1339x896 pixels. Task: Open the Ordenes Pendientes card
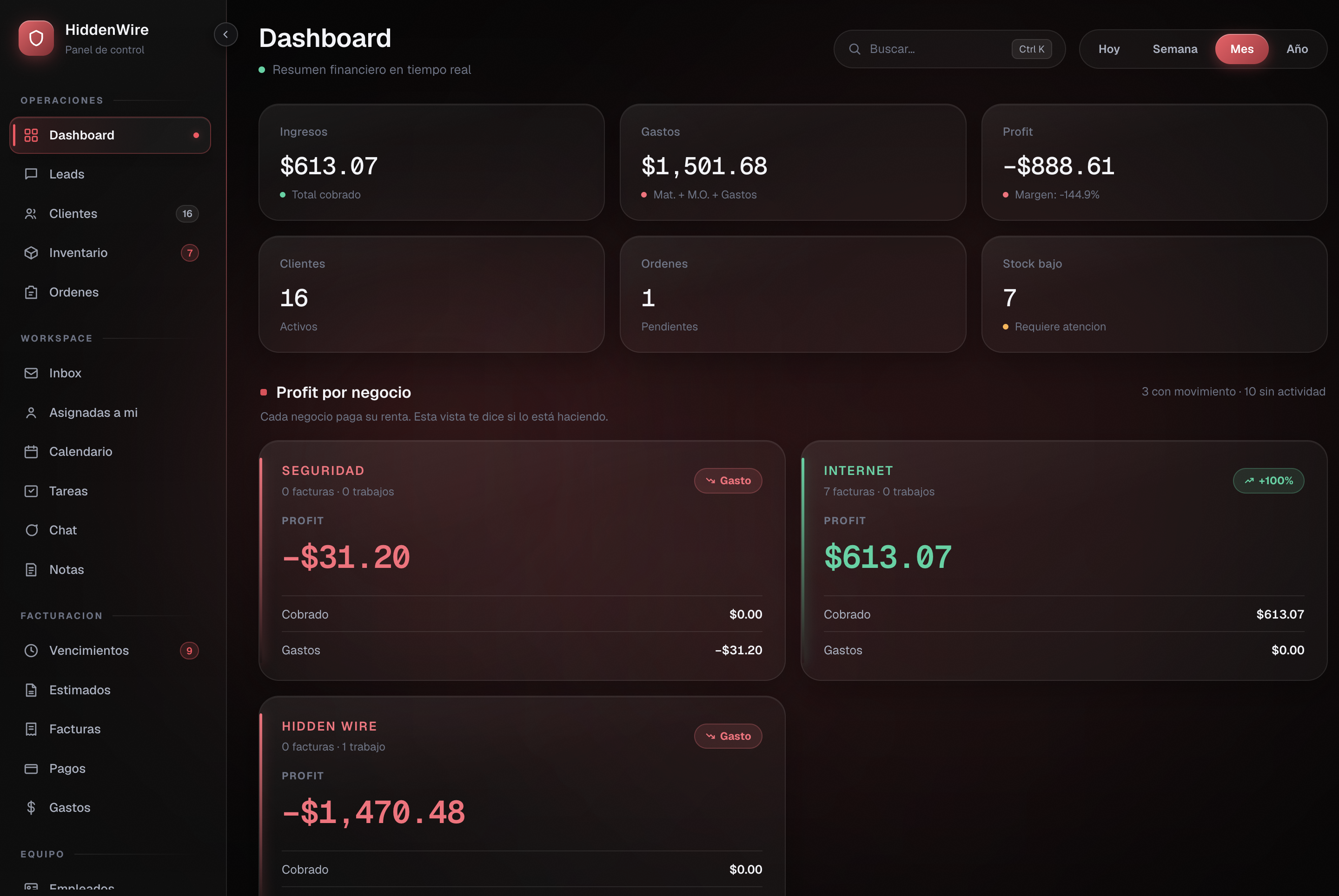point(792,294)
